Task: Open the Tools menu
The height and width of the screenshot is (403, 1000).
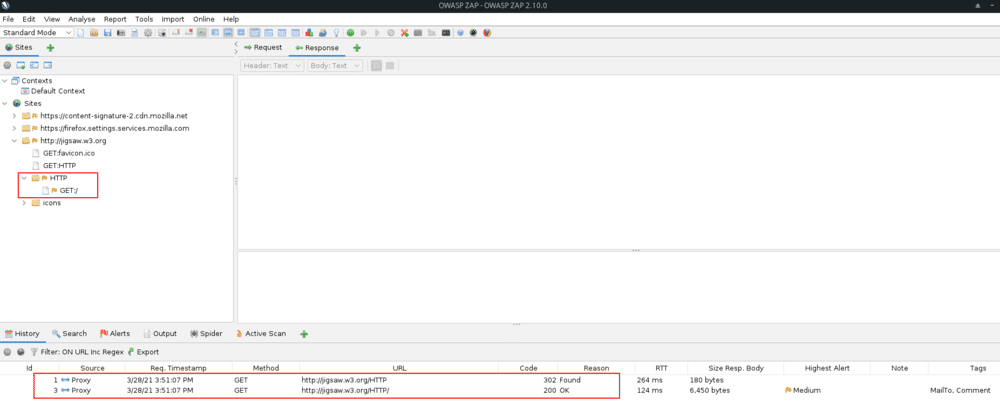Action: pos(144,19)
